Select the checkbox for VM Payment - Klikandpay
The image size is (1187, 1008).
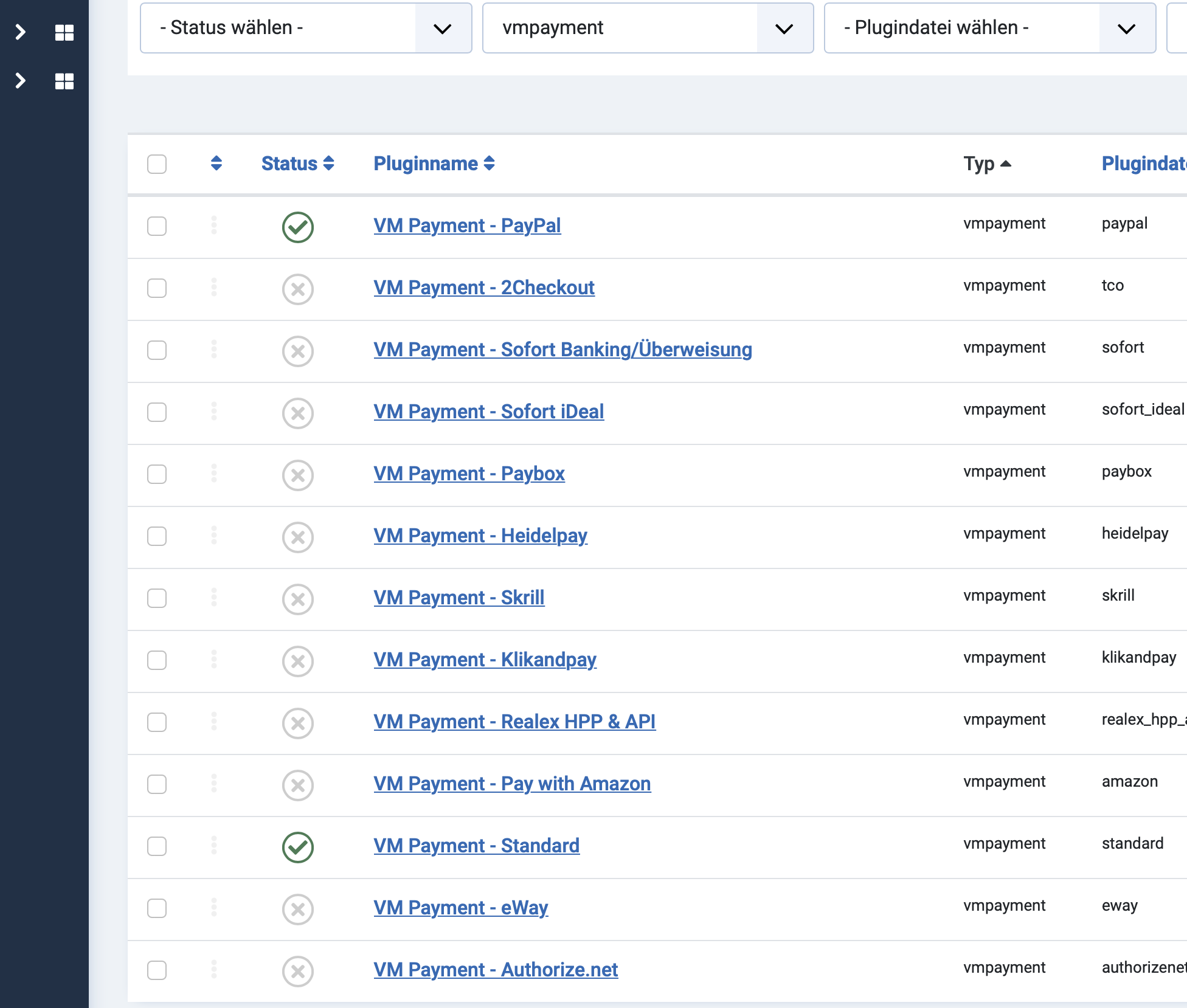(157, 660)
